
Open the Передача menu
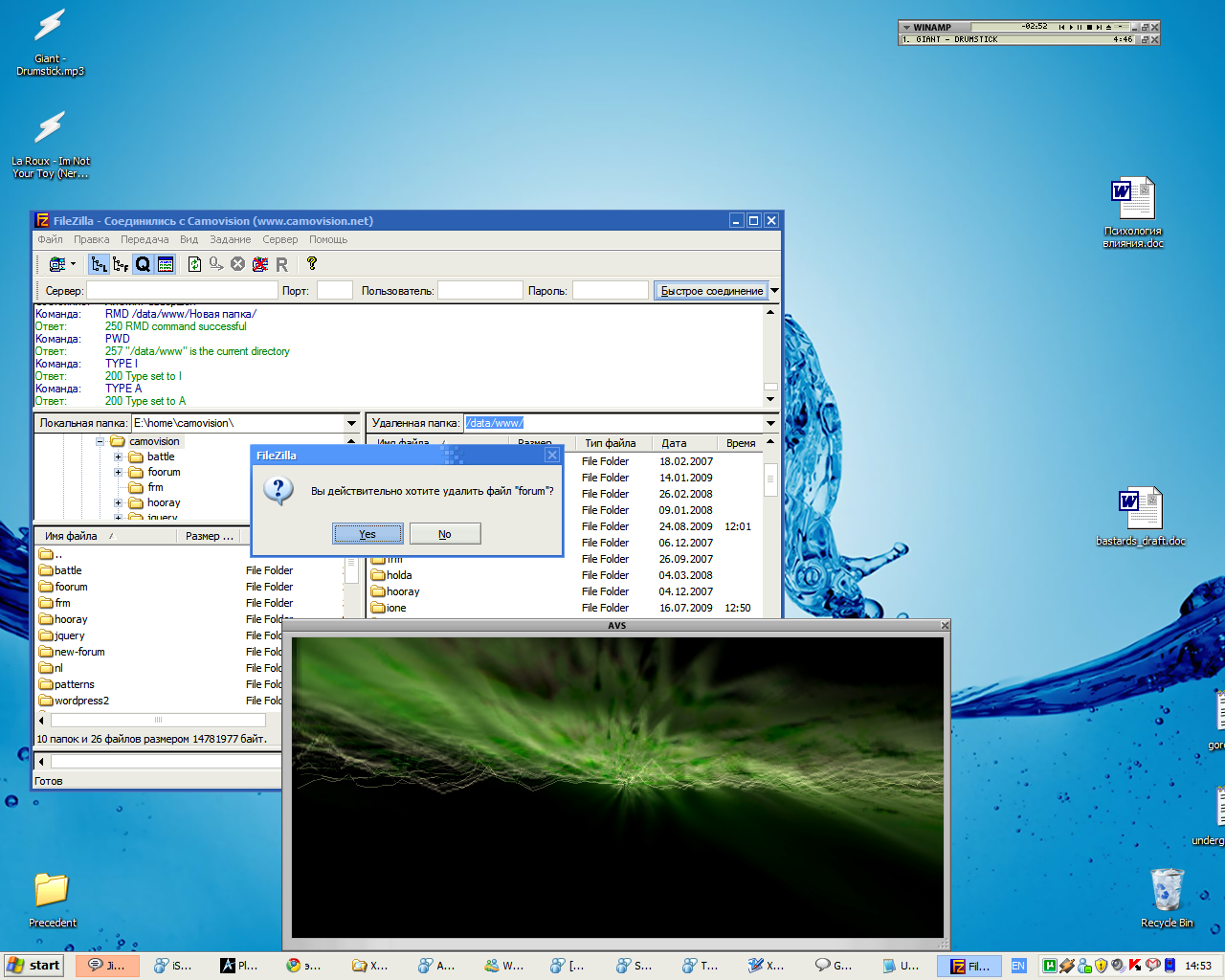(x=145, y=239)
